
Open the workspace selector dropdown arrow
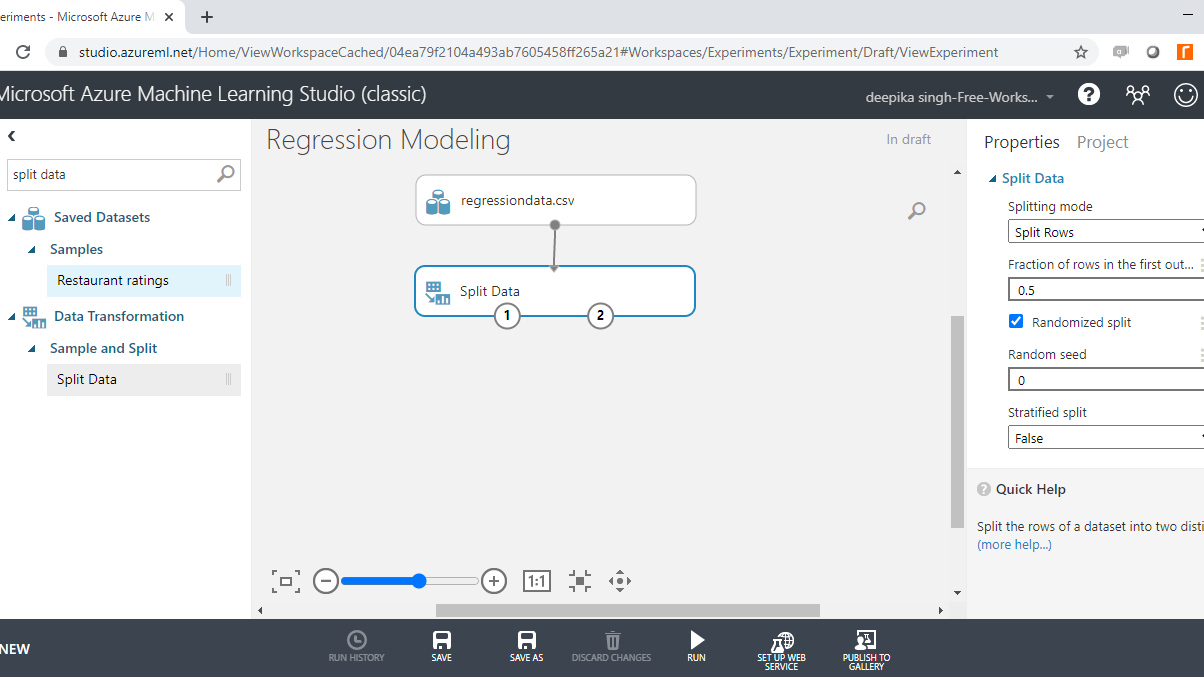[x=1050, y=97]
